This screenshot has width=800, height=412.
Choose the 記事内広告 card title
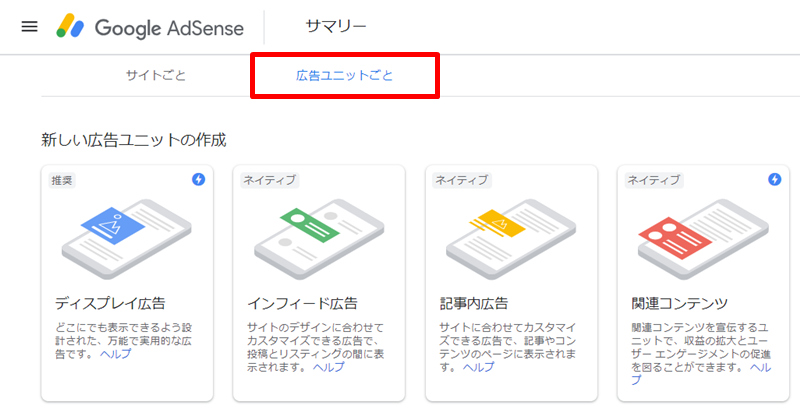click(x=474, y=303)
